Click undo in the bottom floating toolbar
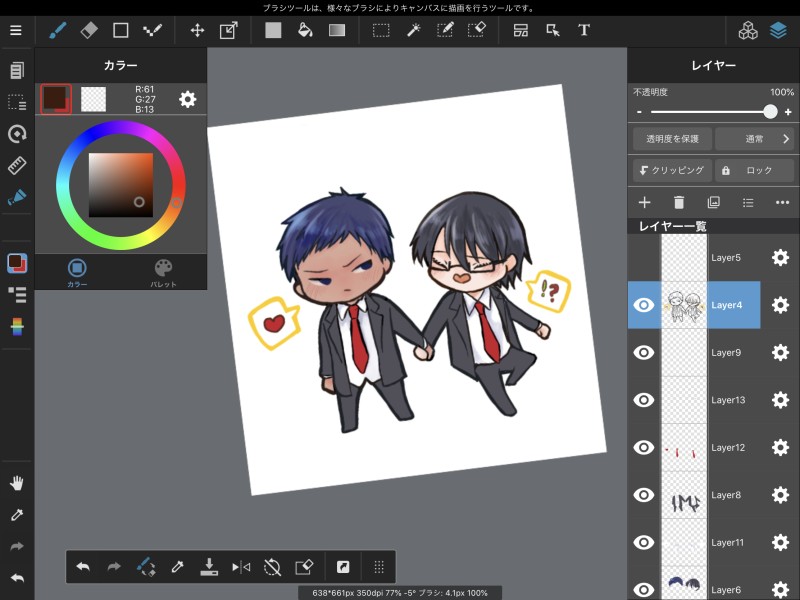 tap(83, 566)
